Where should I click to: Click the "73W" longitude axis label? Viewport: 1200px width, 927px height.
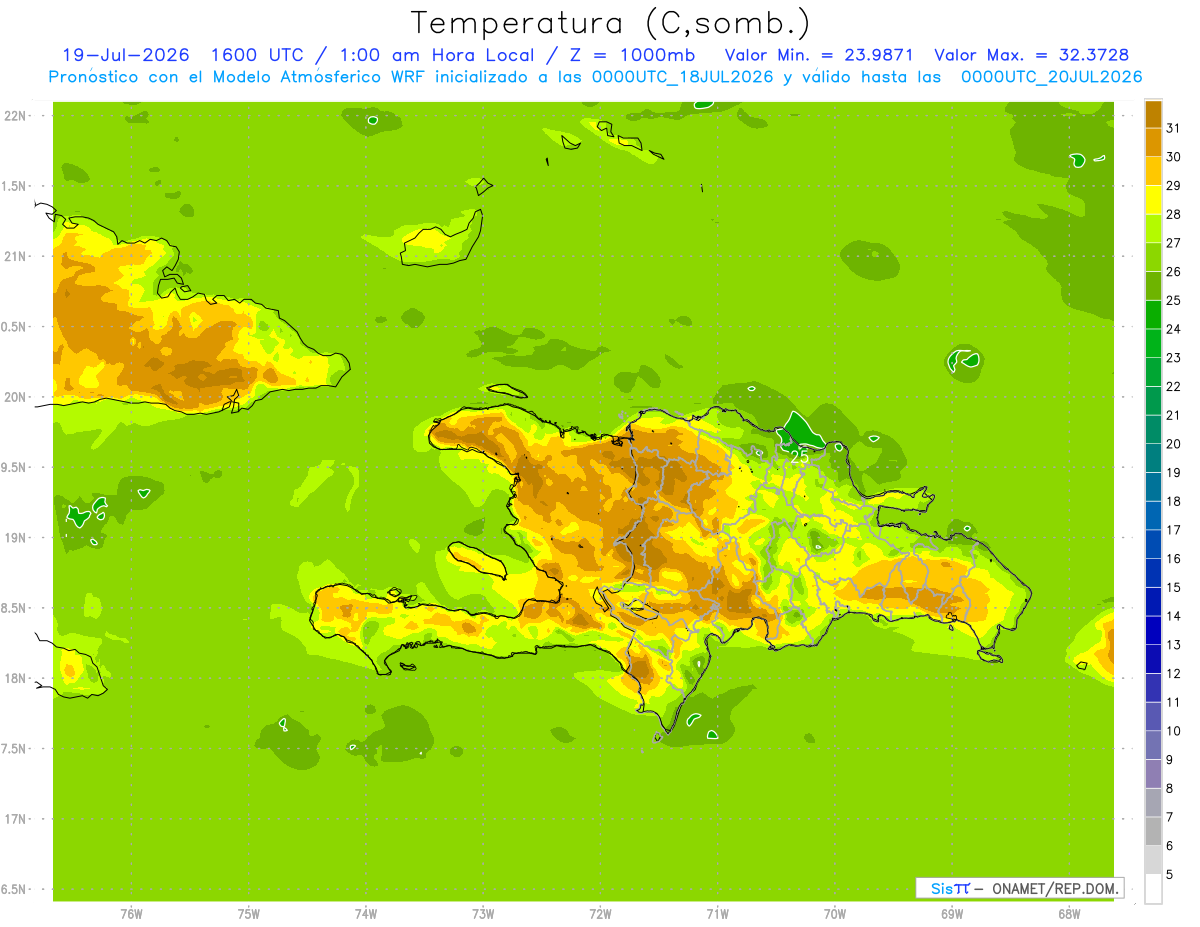483,914
